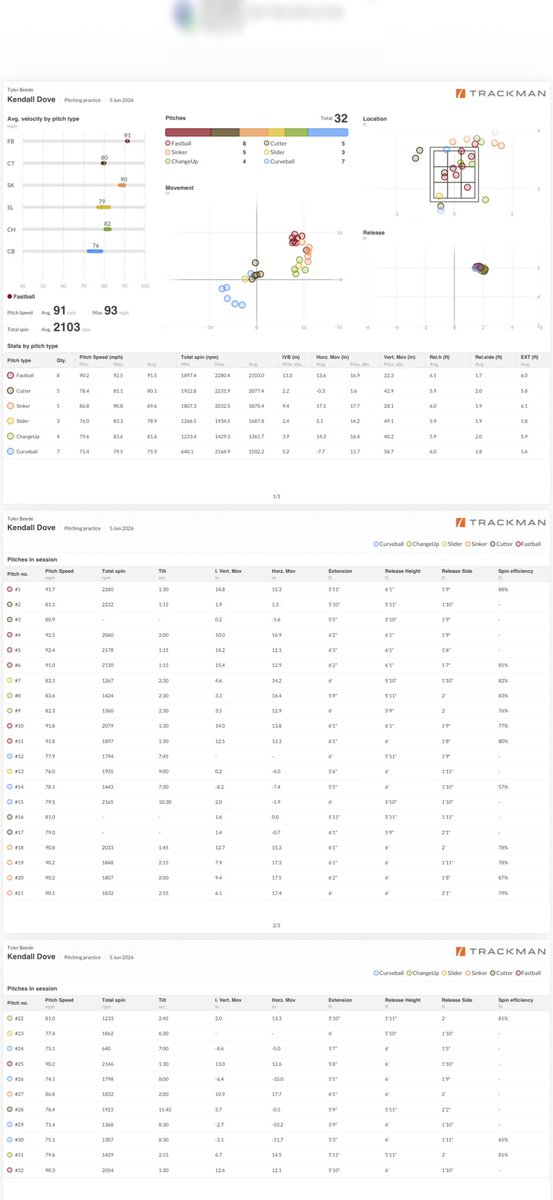The height and width of the screenshot is (1200, 553).
Task: Click the 'Movement' chart heading
Action: pos(178,187)
